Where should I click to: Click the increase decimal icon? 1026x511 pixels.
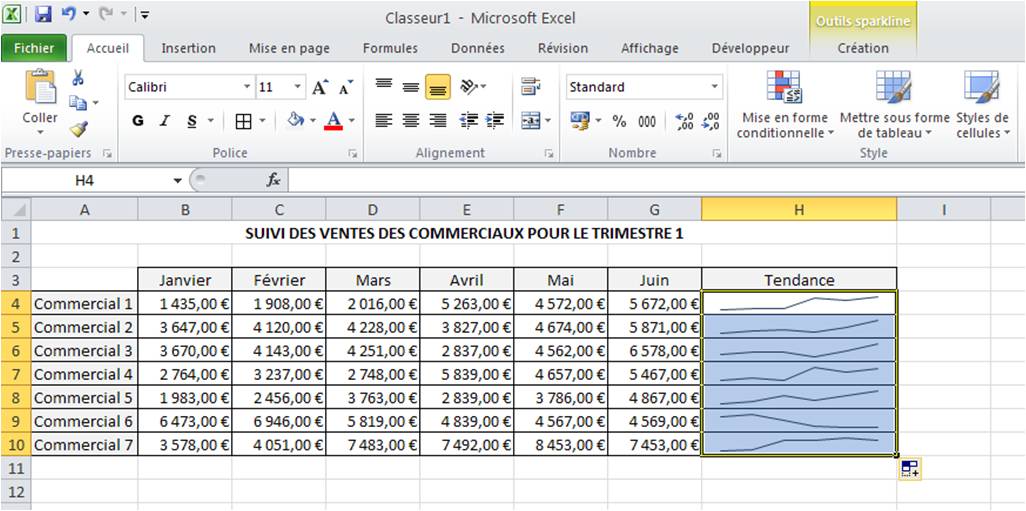pos(684,122)
